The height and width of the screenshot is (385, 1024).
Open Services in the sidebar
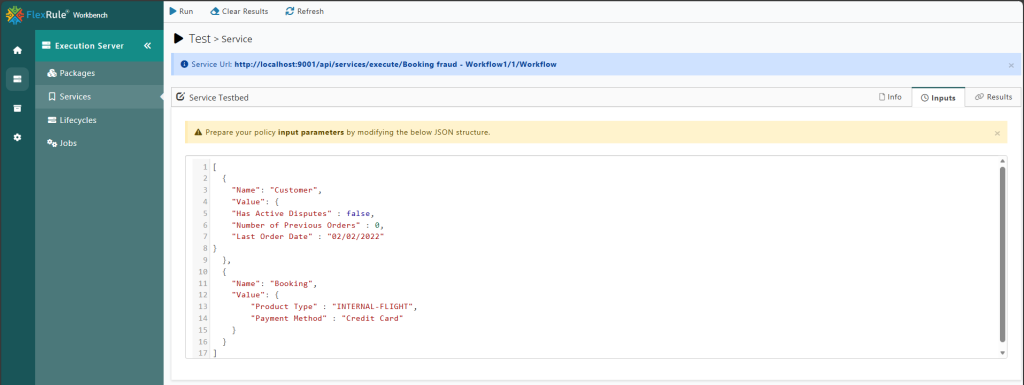pyautogui.click(x=99, y=97)
